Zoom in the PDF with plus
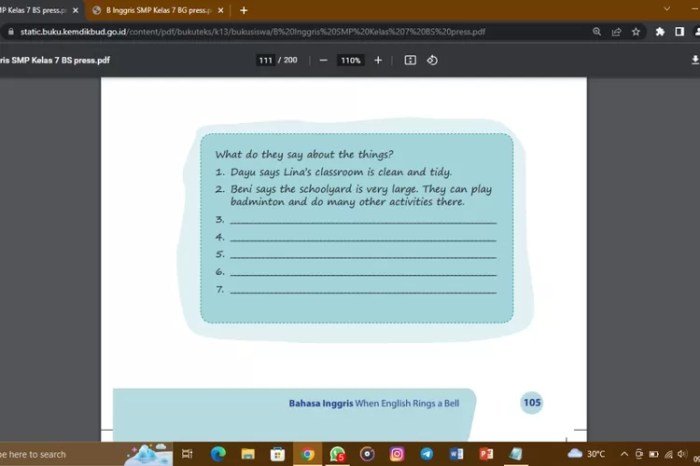 point(378,60)
